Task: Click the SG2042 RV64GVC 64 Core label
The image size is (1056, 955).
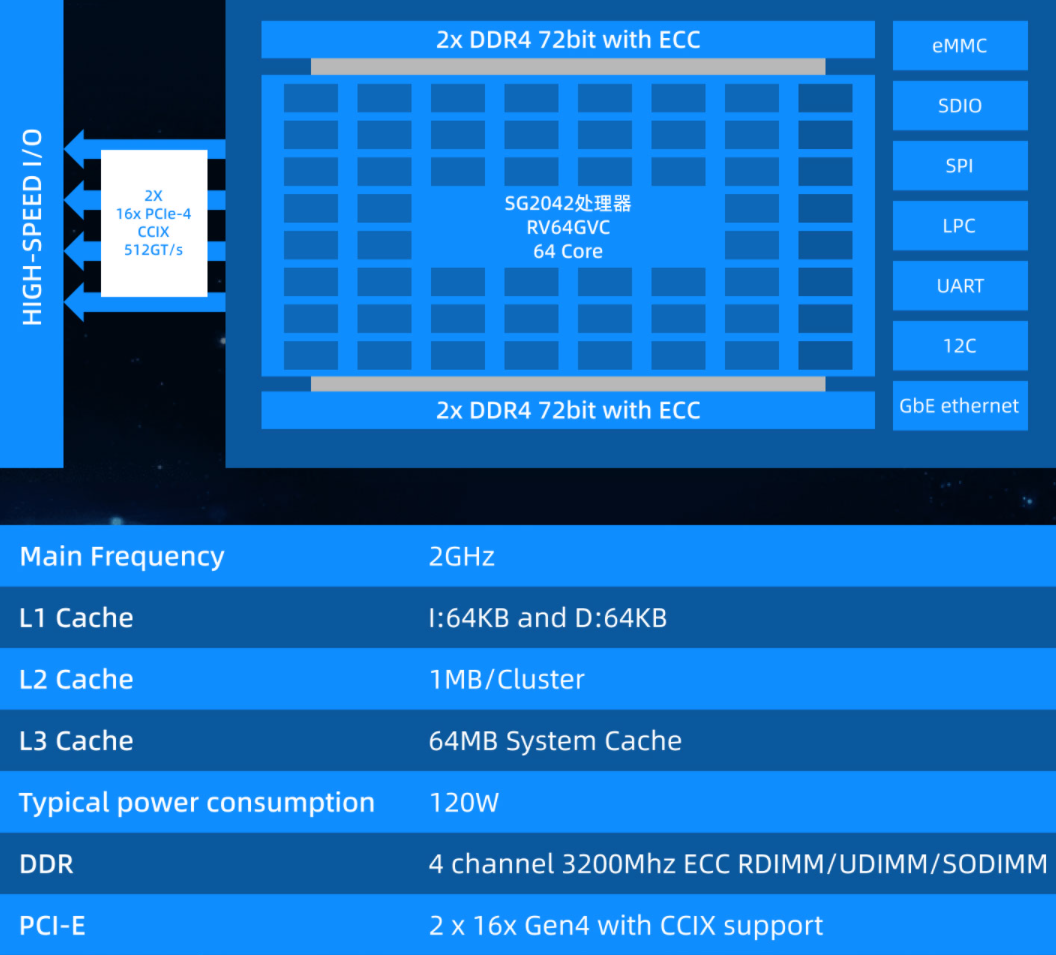Action: click(x=568, y=228)
